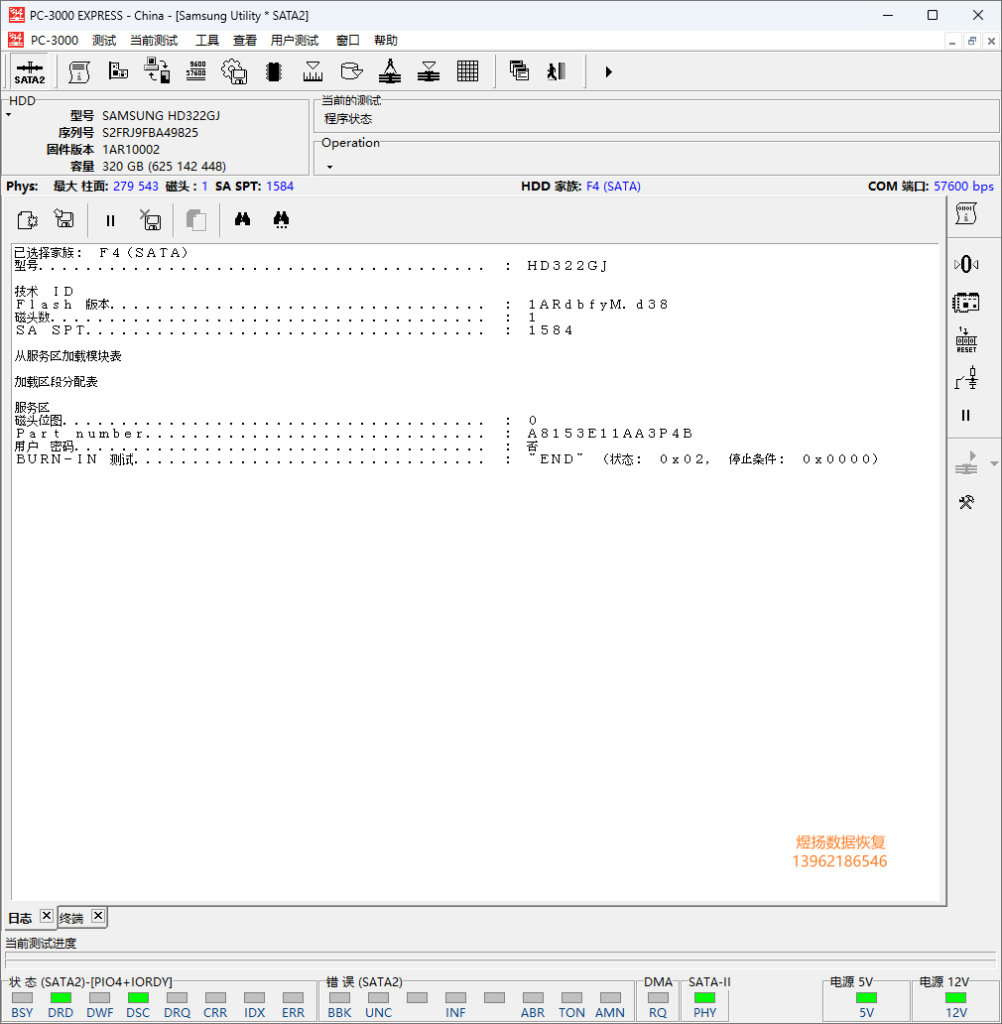Screen dimensions: 1002x1024
Task: Open the 测试 menu
Action: pos(104,40)
